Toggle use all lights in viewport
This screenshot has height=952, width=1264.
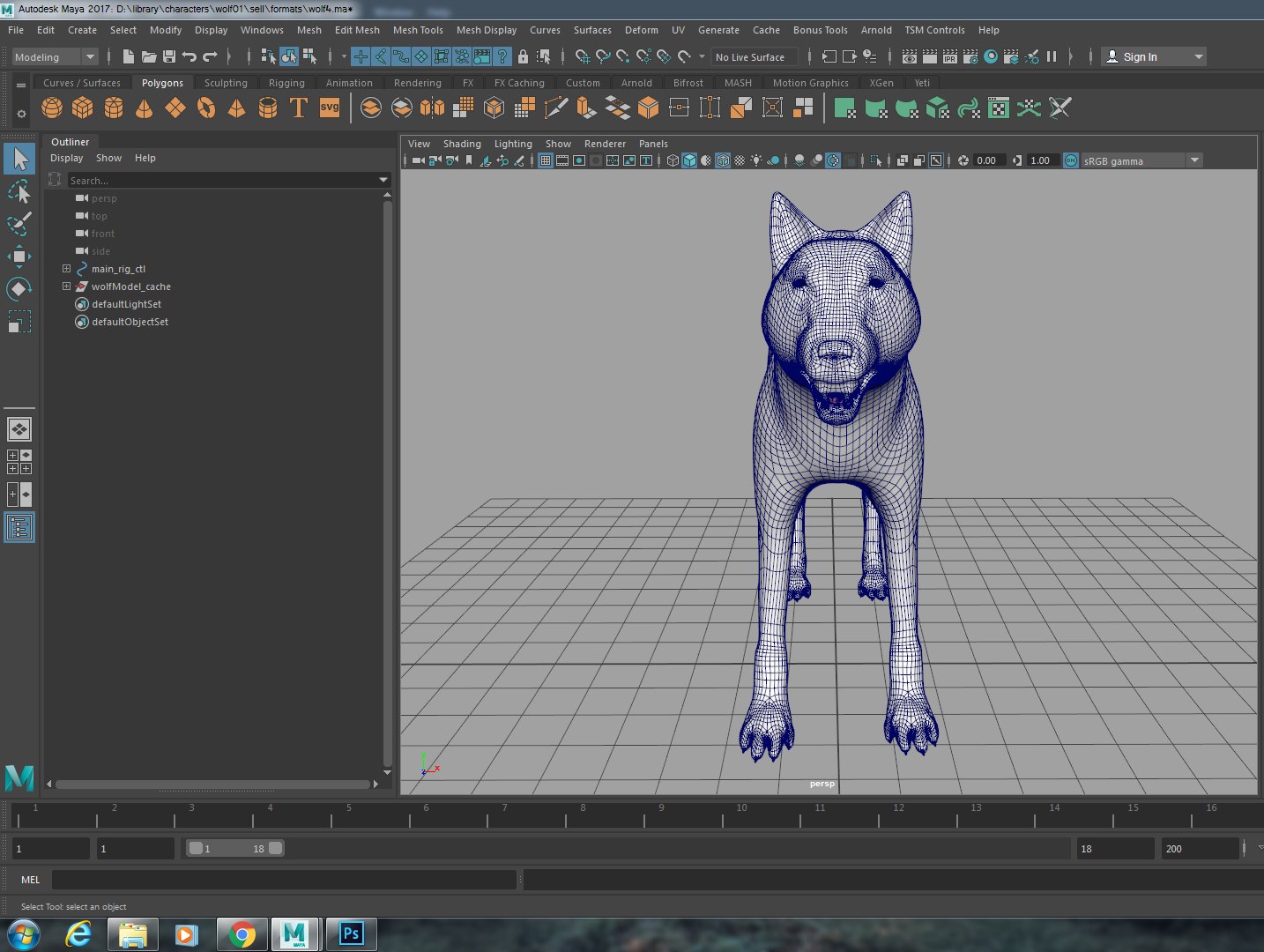pyautogui.click(x=756, y=160)
